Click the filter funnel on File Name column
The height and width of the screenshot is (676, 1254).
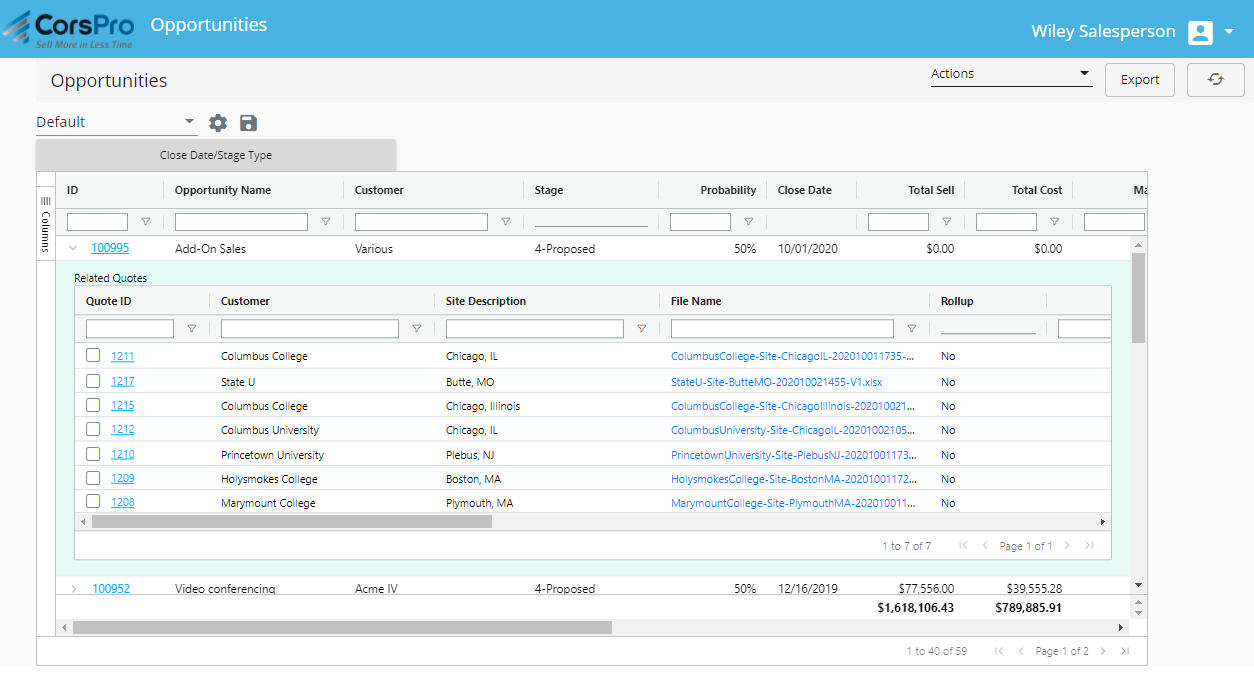(911, 328)
